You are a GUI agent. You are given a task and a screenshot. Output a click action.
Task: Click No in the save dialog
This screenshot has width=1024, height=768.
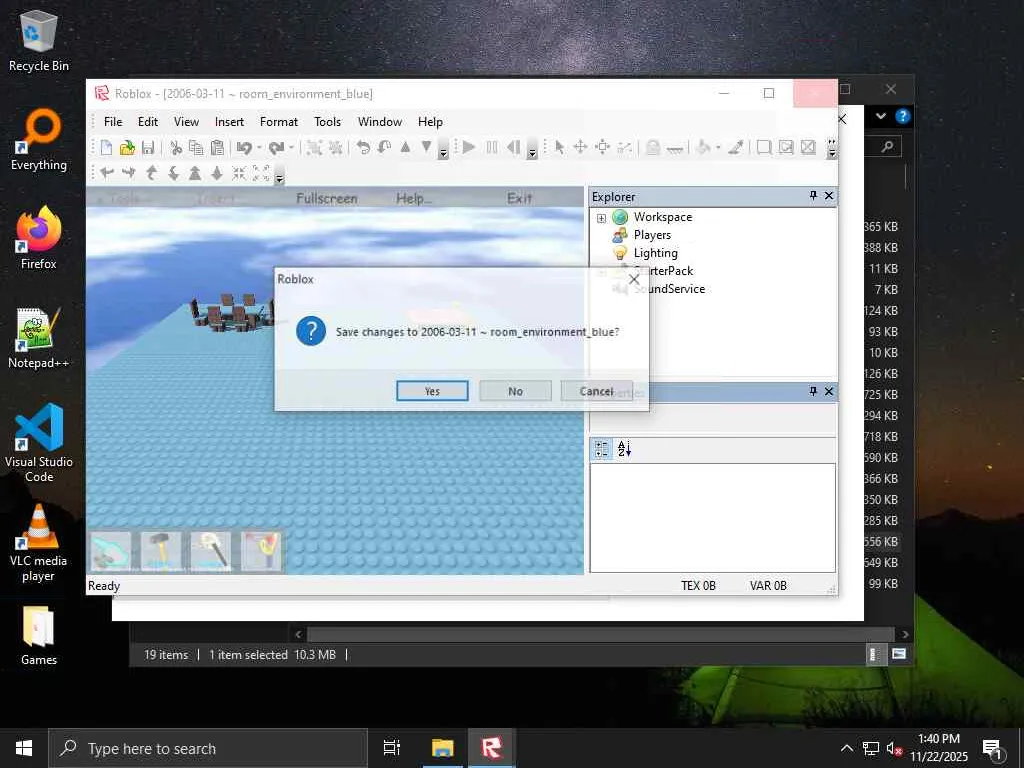pos(515,391)
